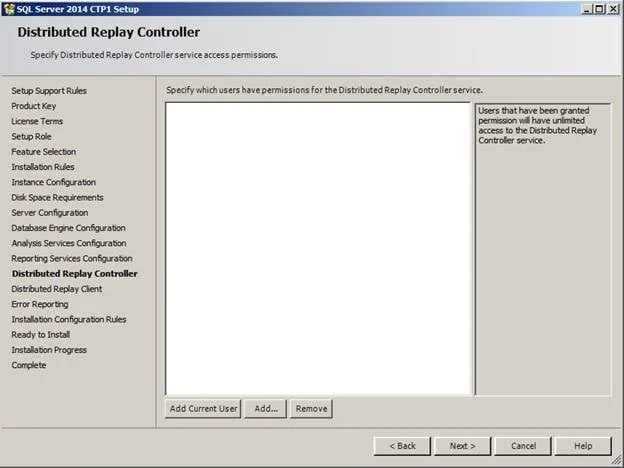Screen dimensions: 624x468
Task: Select the Error Reporting step
Action: [39, 304]
